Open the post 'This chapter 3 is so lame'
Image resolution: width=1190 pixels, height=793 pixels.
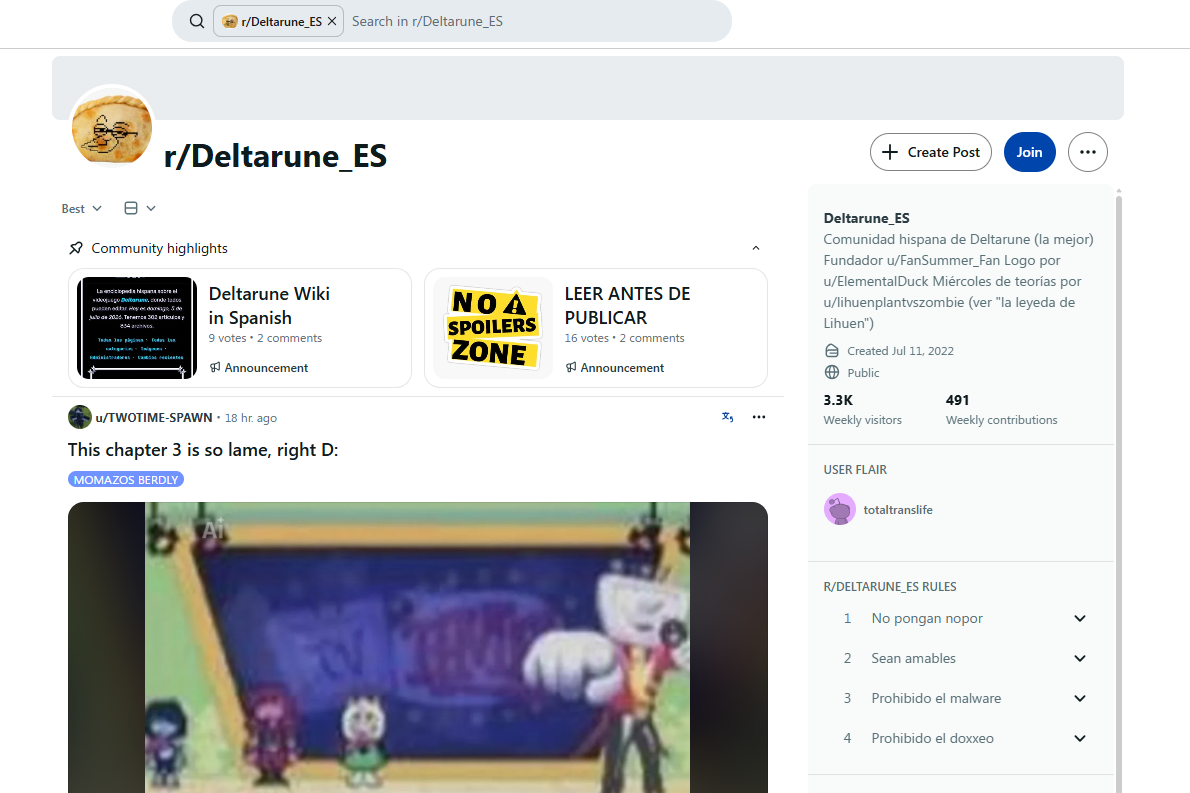pos(203,450)
